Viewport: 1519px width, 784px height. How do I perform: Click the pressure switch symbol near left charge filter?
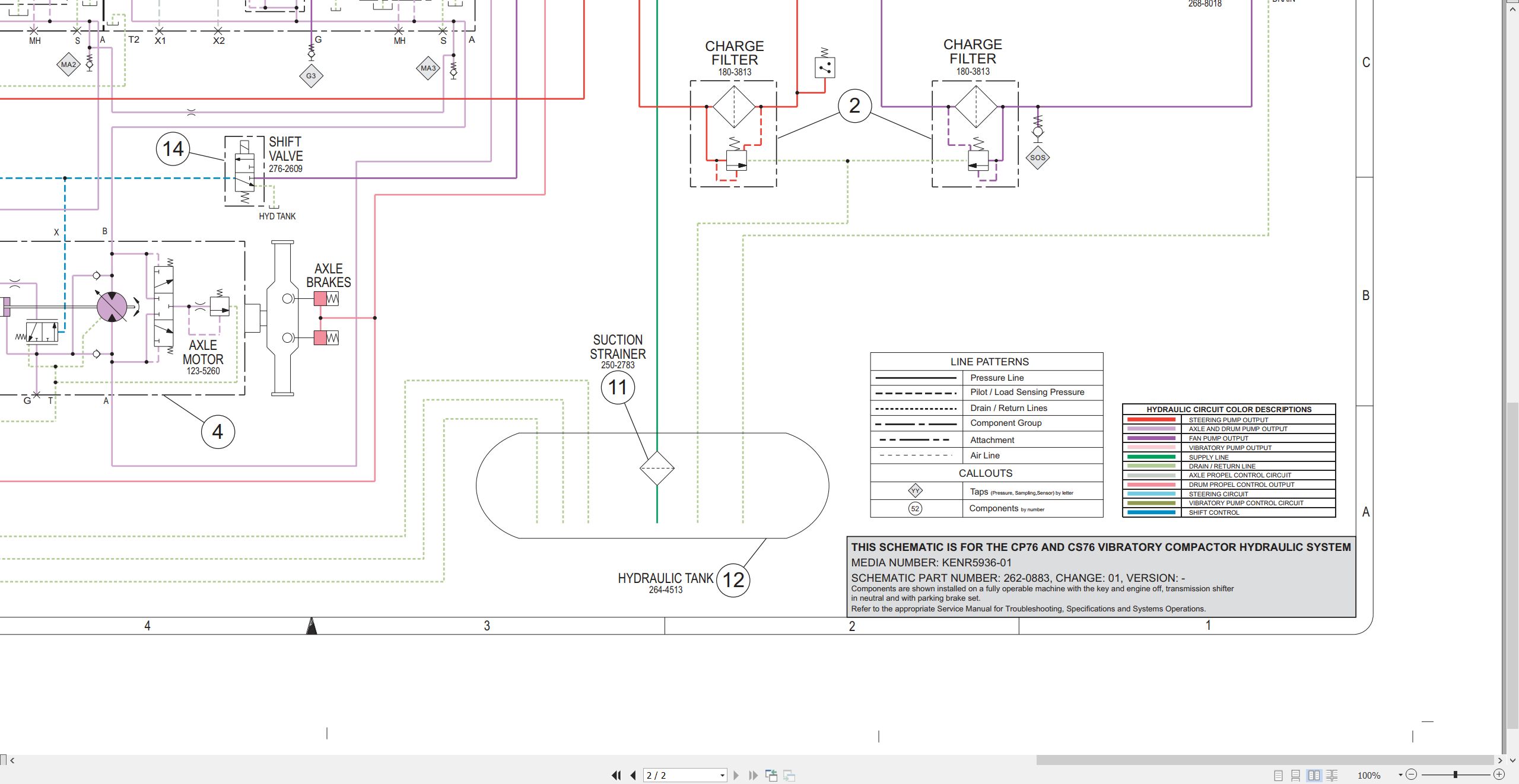825,68
